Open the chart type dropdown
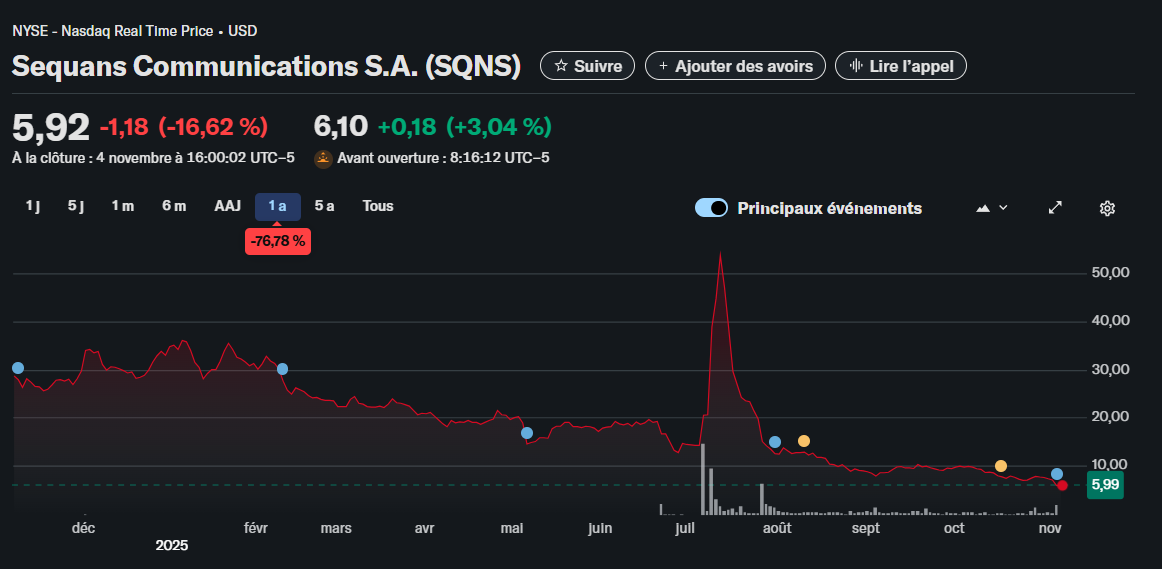Image resolution: width=1162 pixels, height=569 pixels. click(x=992, y=208)
